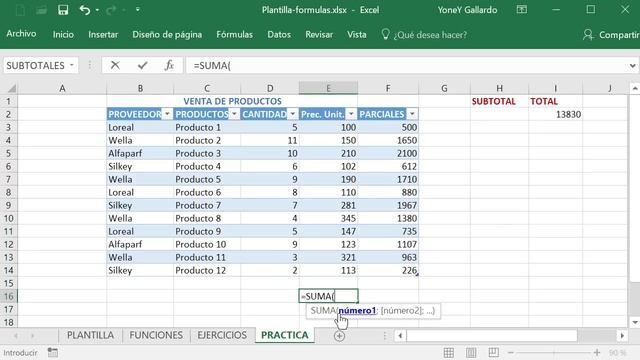Image resolution: width=640 pixels, height=360 pixels.
Task: Select the PARCIALES value 2100 cell
Action: pyautogui.click(x=388, y=153)
